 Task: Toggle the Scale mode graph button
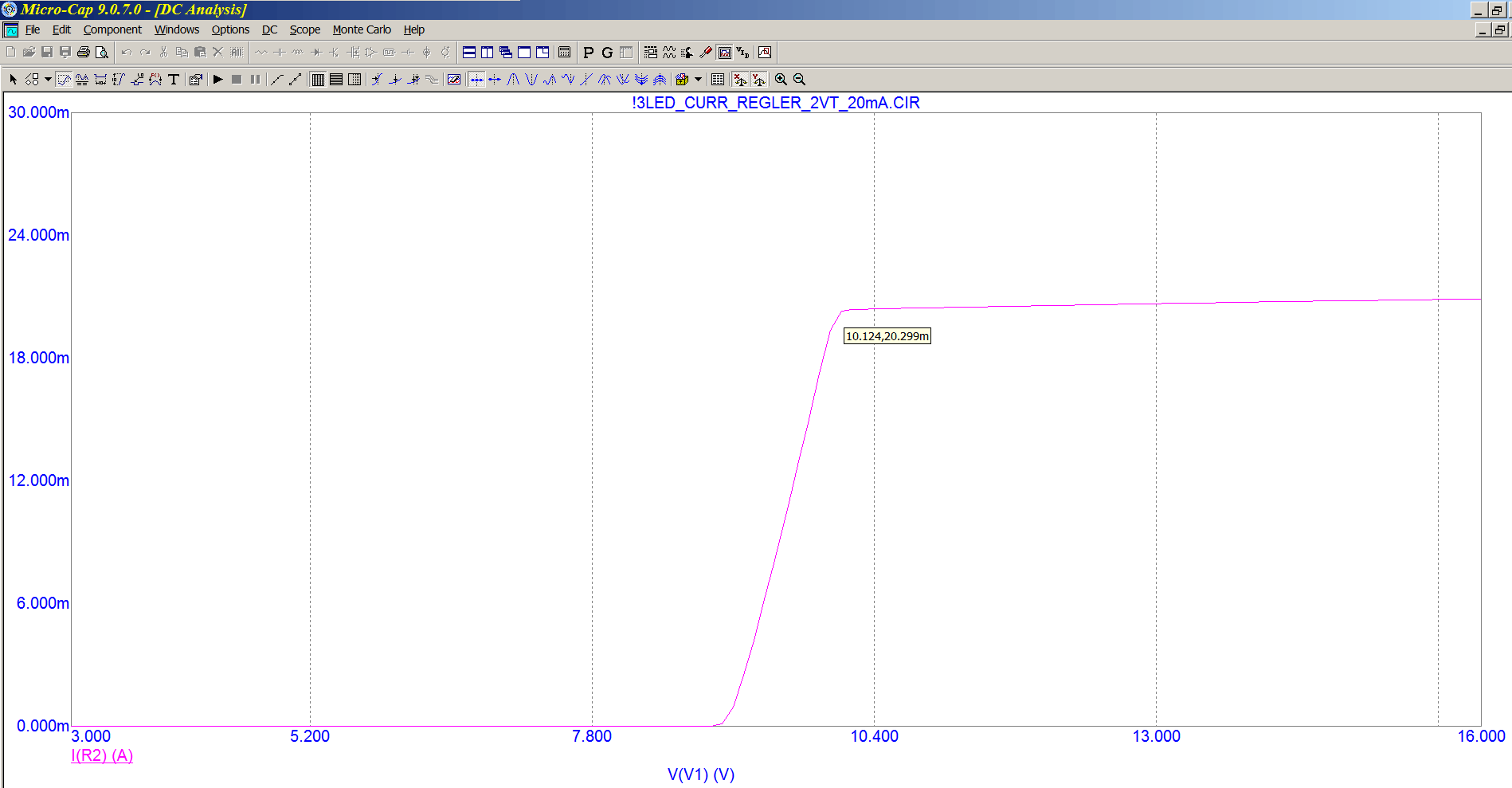pyautogui.click(x=64, y=80)
